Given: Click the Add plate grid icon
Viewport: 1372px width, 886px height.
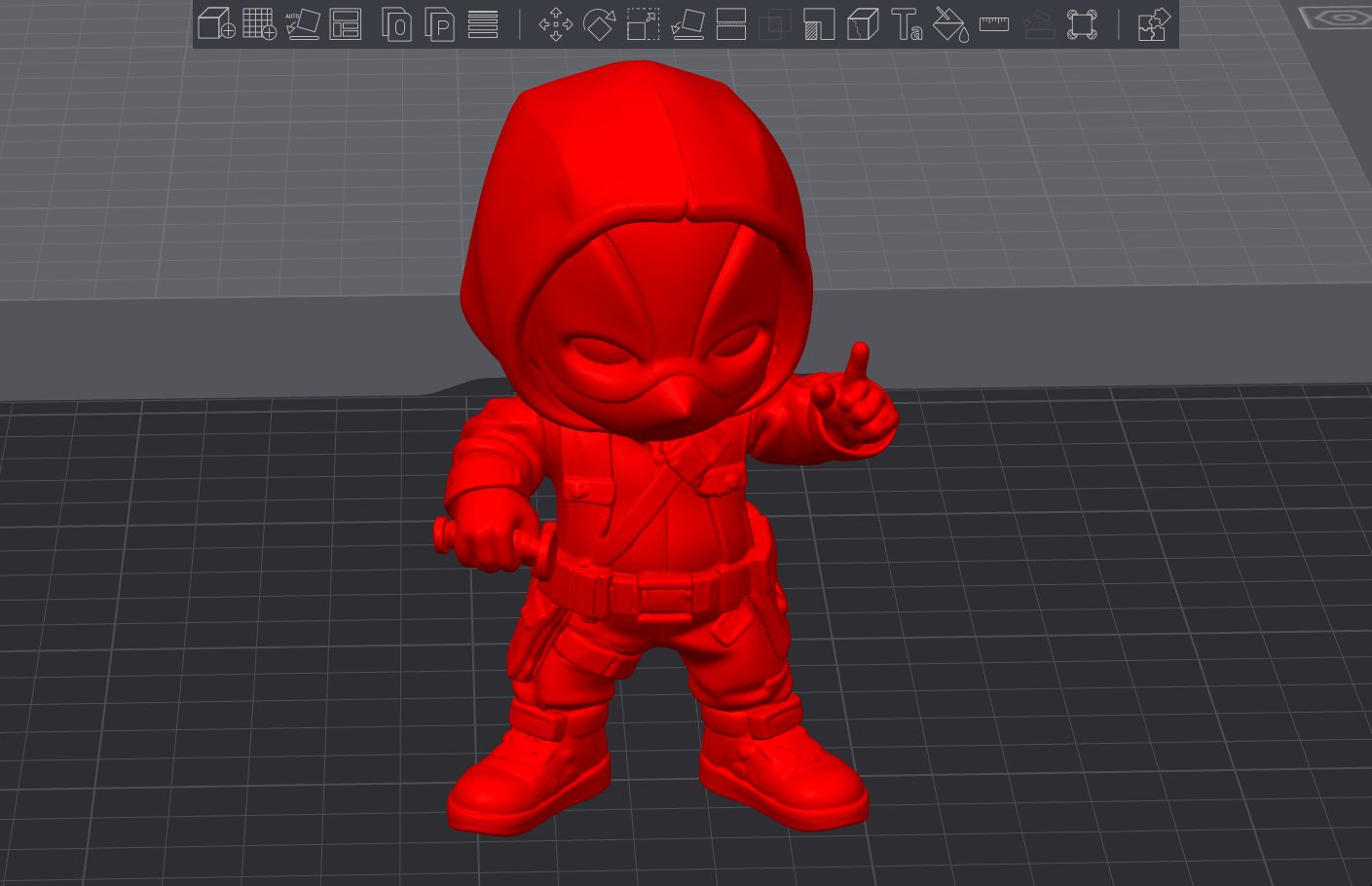Looking at the screenshot, I should [259, 23].
